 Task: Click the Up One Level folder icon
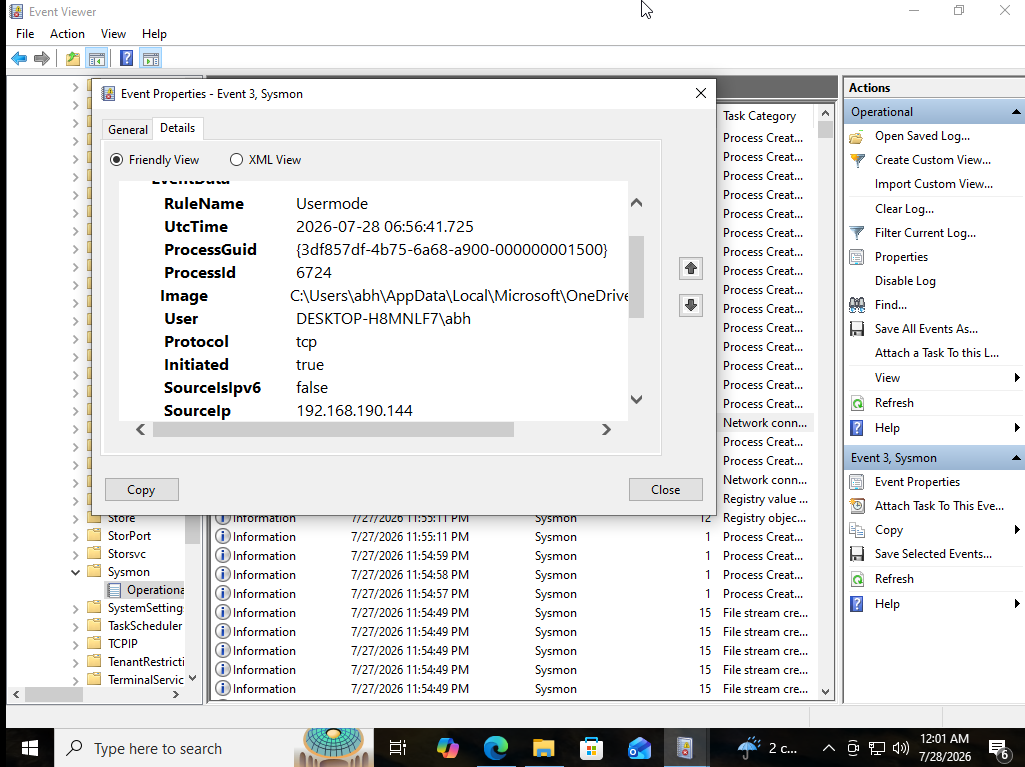73,59
